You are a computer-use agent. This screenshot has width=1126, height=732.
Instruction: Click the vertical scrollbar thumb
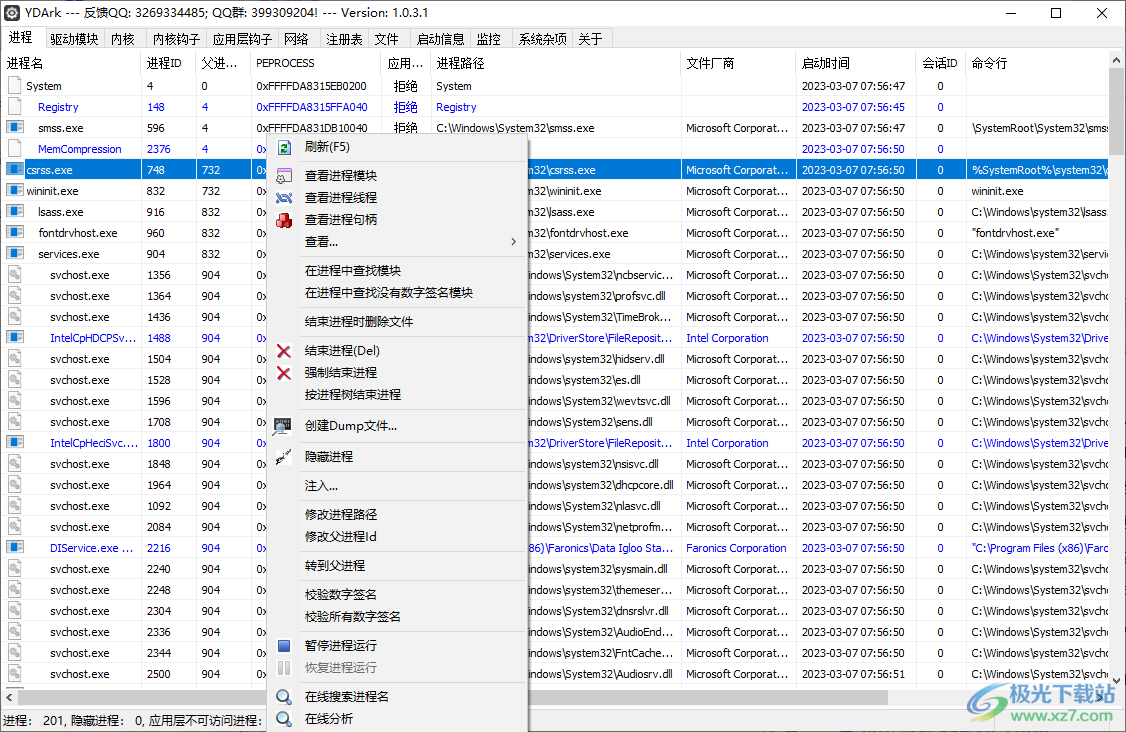pos(1116,111)
